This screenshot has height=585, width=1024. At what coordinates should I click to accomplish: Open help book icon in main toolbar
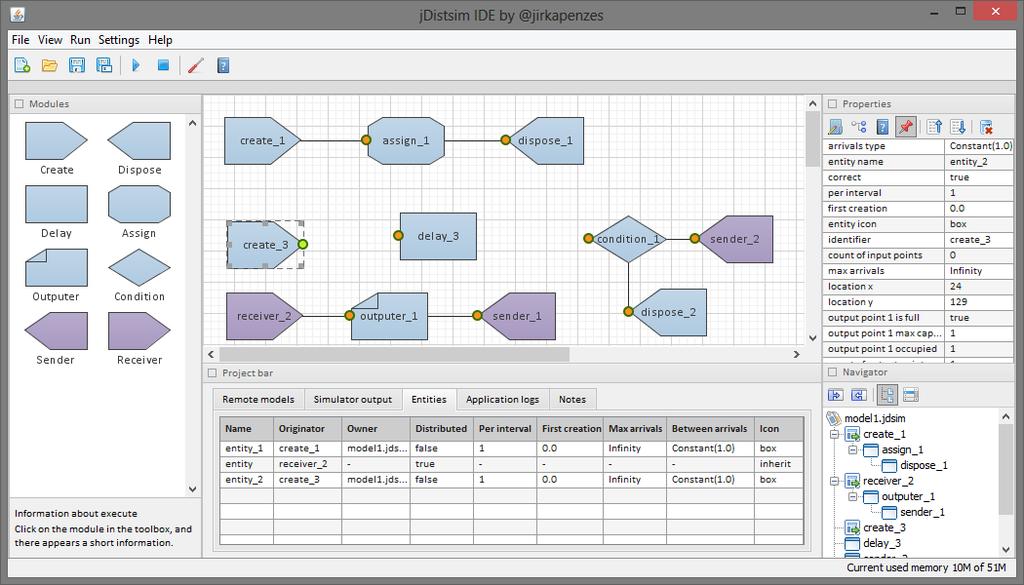point(223,65)
